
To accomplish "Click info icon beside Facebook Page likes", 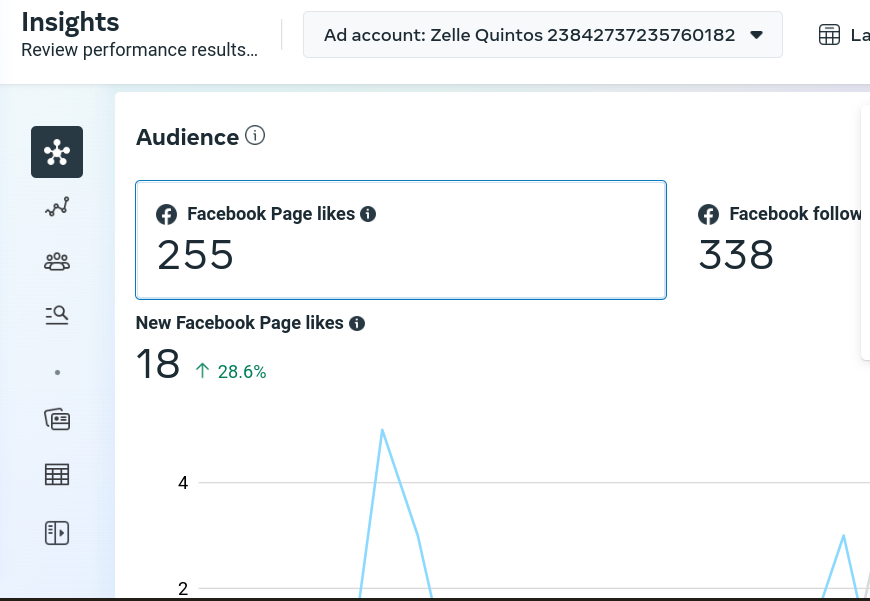I will coord(368,214).
